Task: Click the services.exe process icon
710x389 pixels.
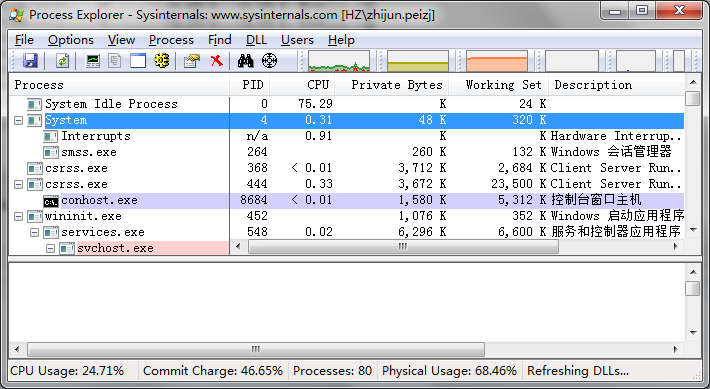Action: pos(51,232)
